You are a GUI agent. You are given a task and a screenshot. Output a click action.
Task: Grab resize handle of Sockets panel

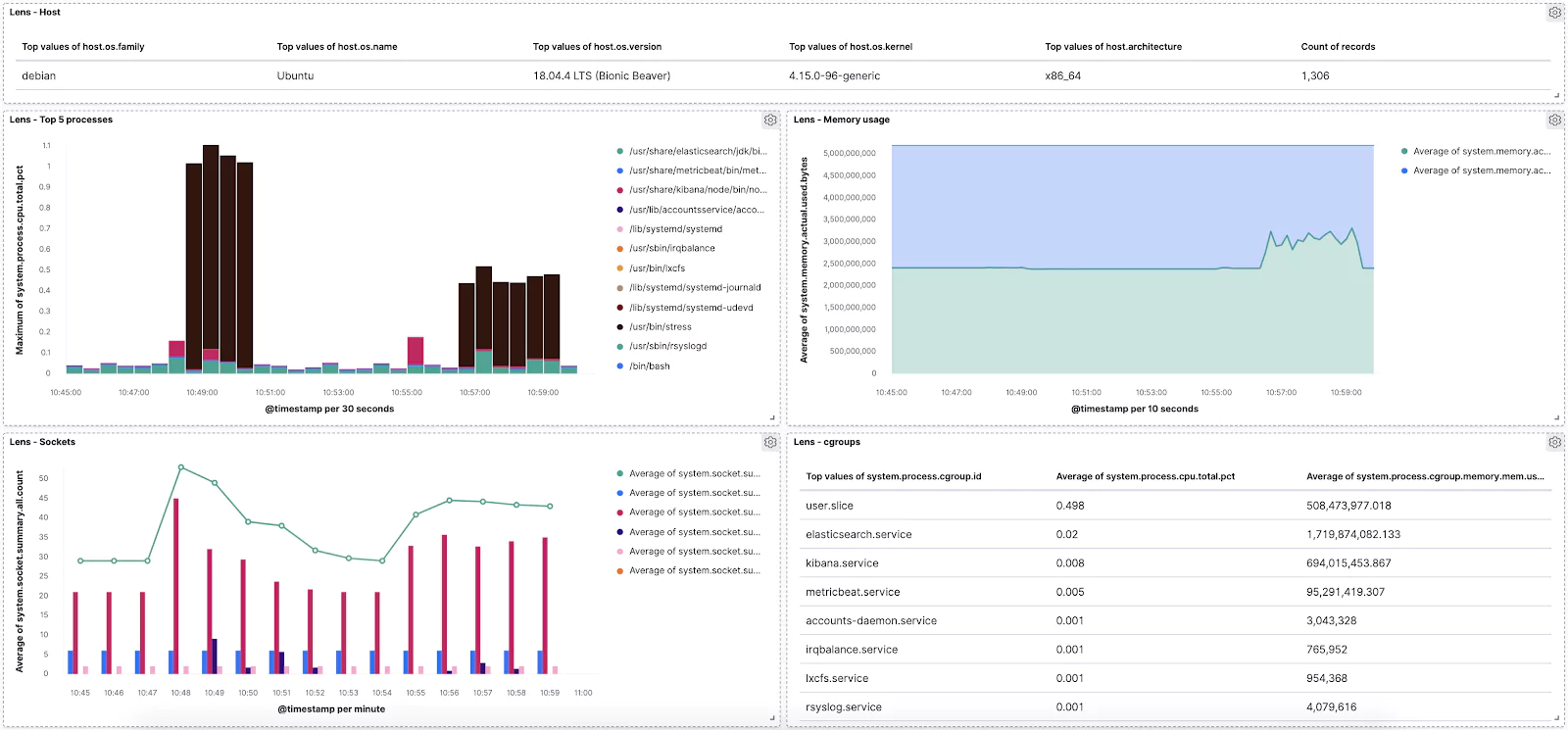pos(773,718)
